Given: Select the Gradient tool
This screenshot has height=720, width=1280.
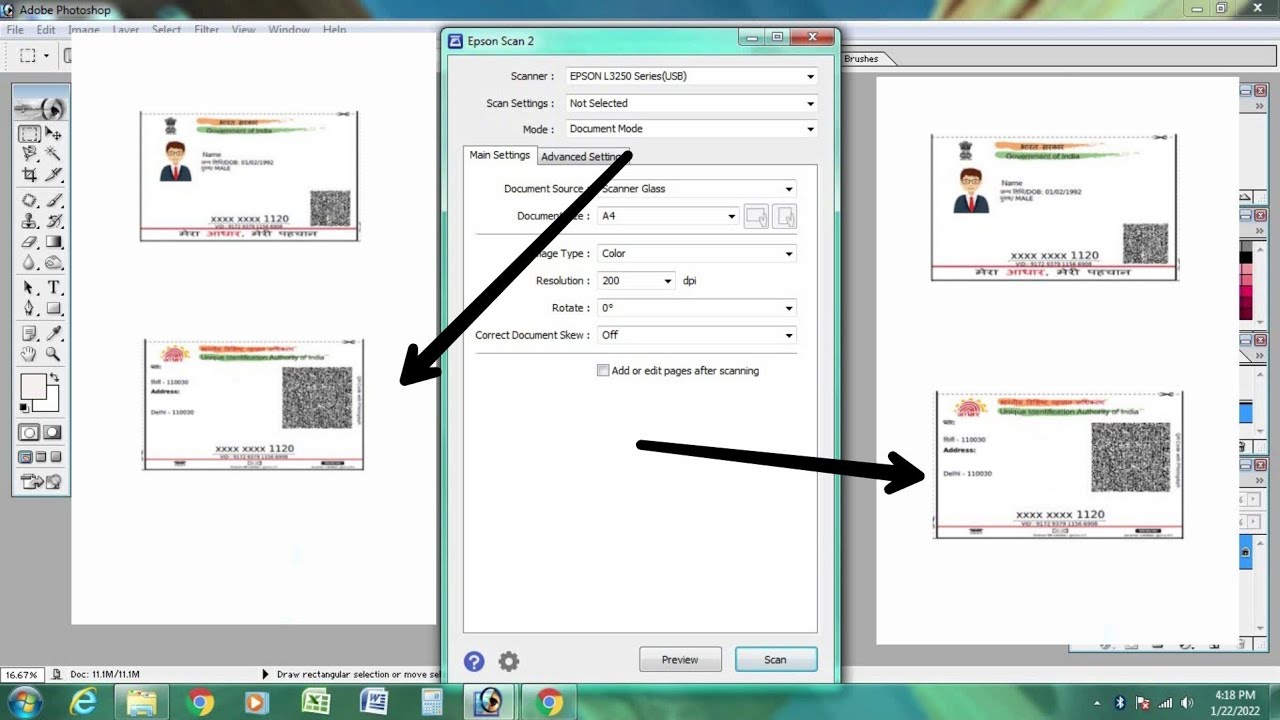Looking at the screenshot, I should pyautogui.click(x=53, y=242).
